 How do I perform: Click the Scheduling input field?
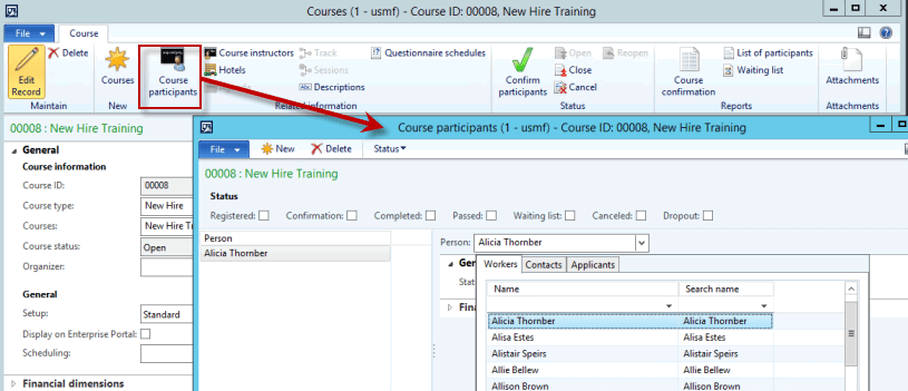click(167, 353)
